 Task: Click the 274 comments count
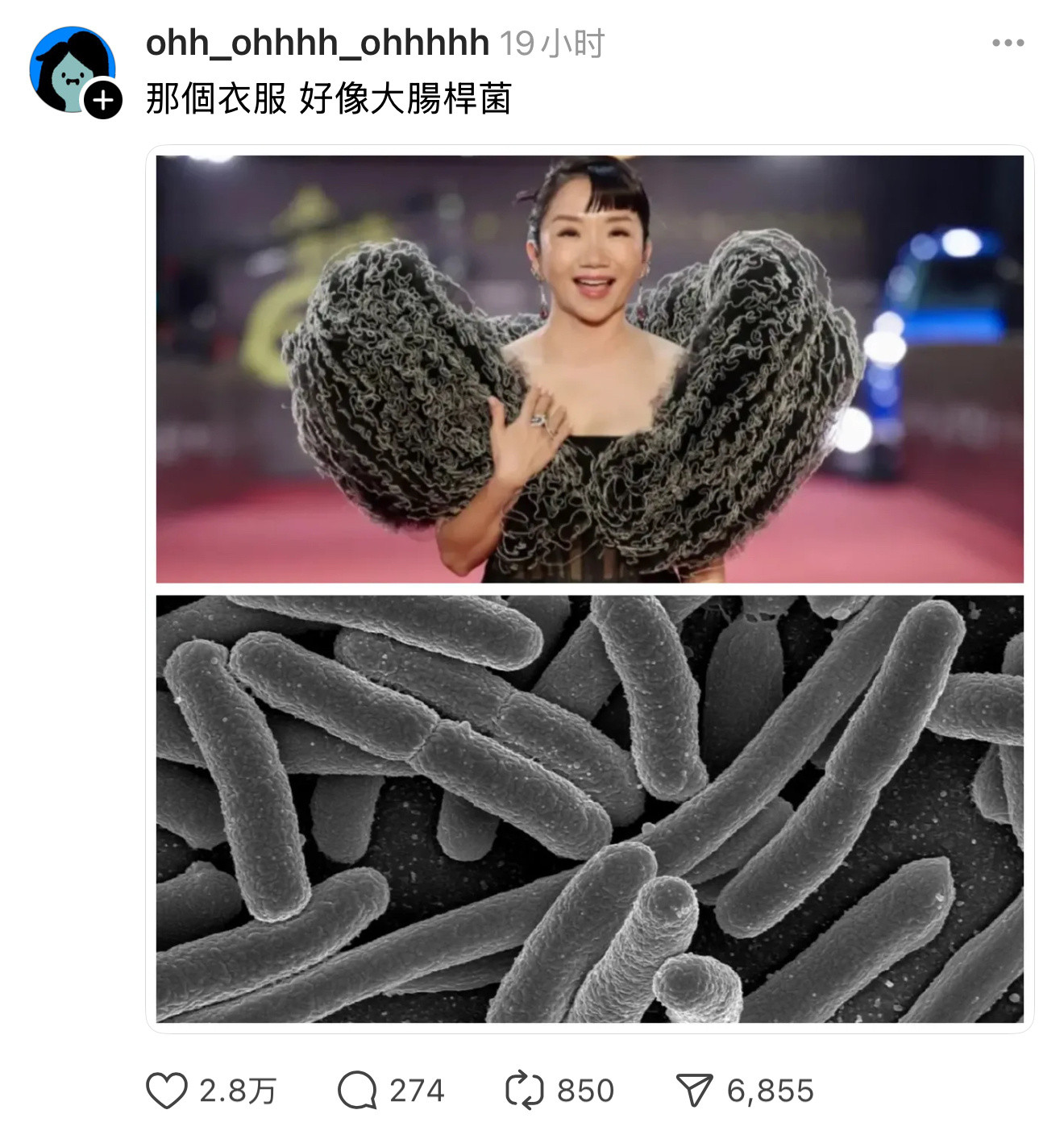coord(417,1091)
